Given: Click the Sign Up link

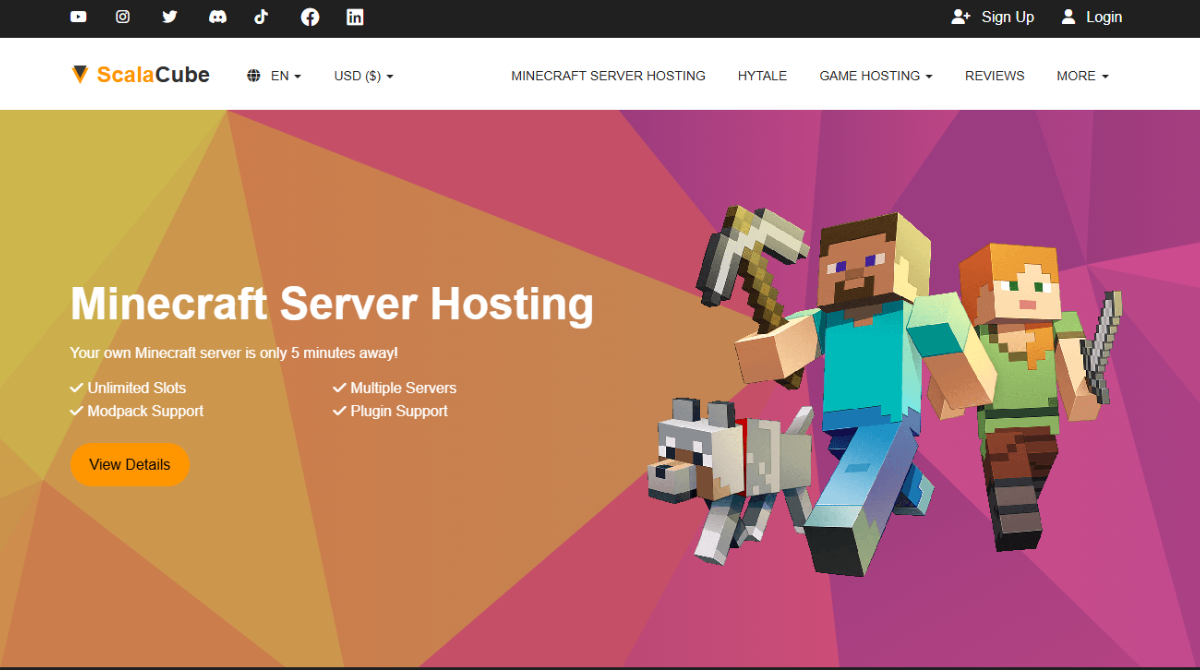Looking at the screenshot, I should pyautogui.click(x=993, y=17).
